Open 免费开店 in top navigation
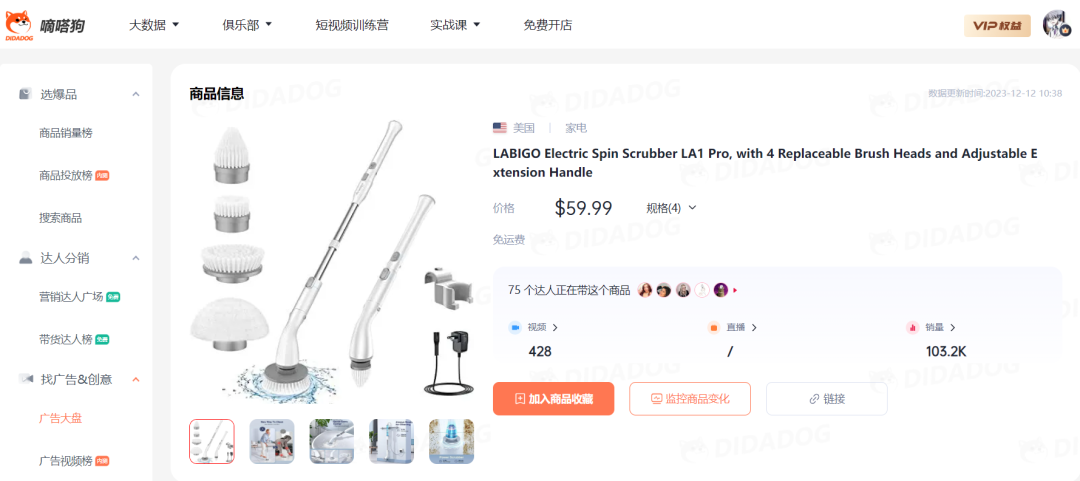Screen dimensions: 1080x481 (x=548, y=25)
